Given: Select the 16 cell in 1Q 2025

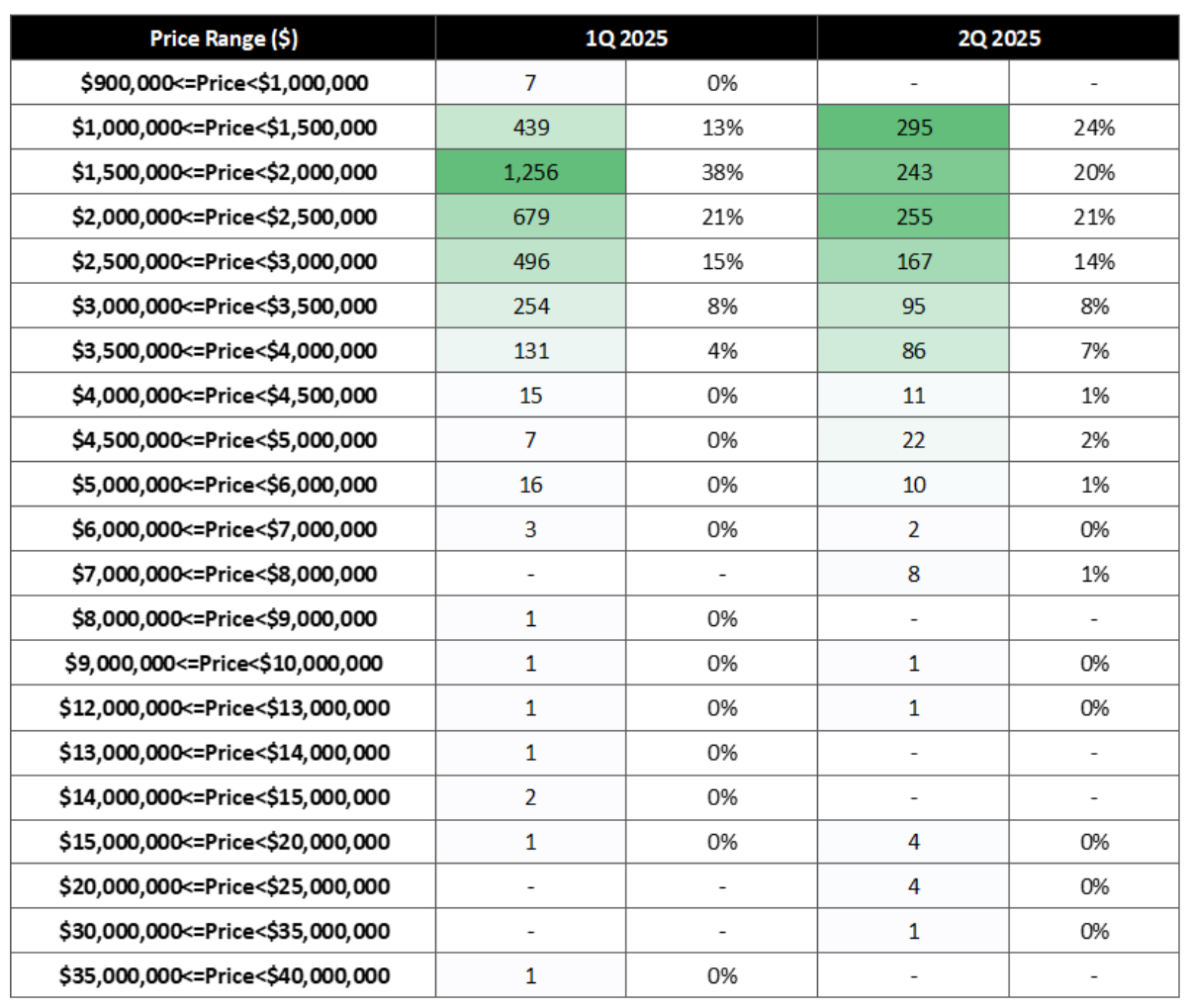Looking at the screenshot, I should tap(531, 485).
